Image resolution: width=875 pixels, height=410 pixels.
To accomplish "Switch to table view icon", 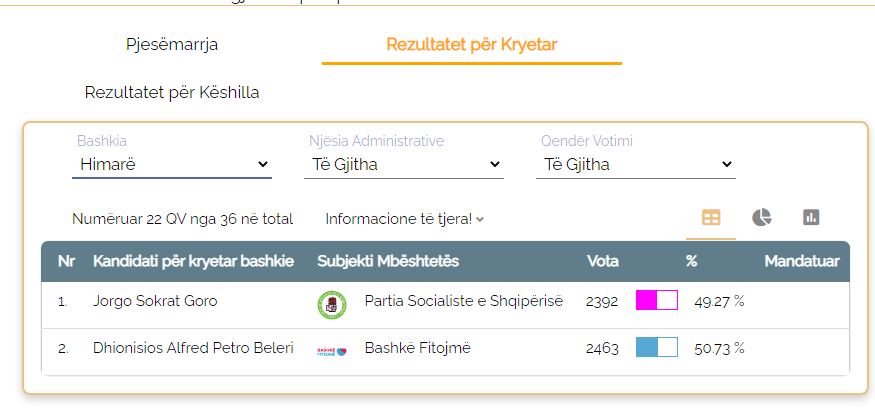I will (711, 218).
